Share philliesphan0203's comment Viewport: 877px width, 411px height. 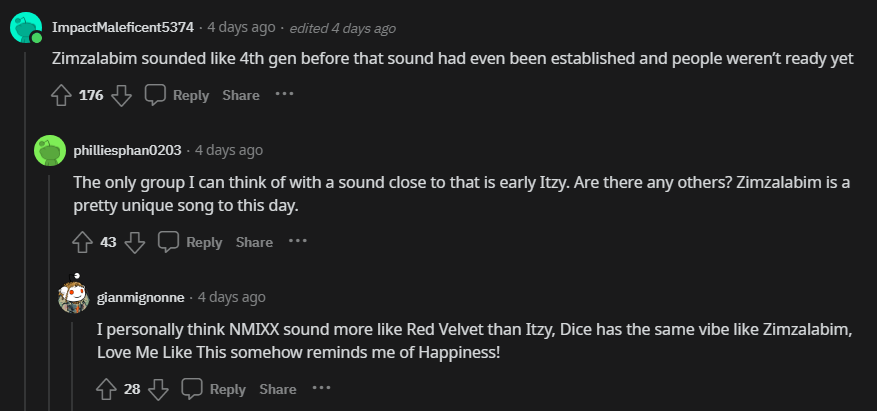[x=254, y=242]
